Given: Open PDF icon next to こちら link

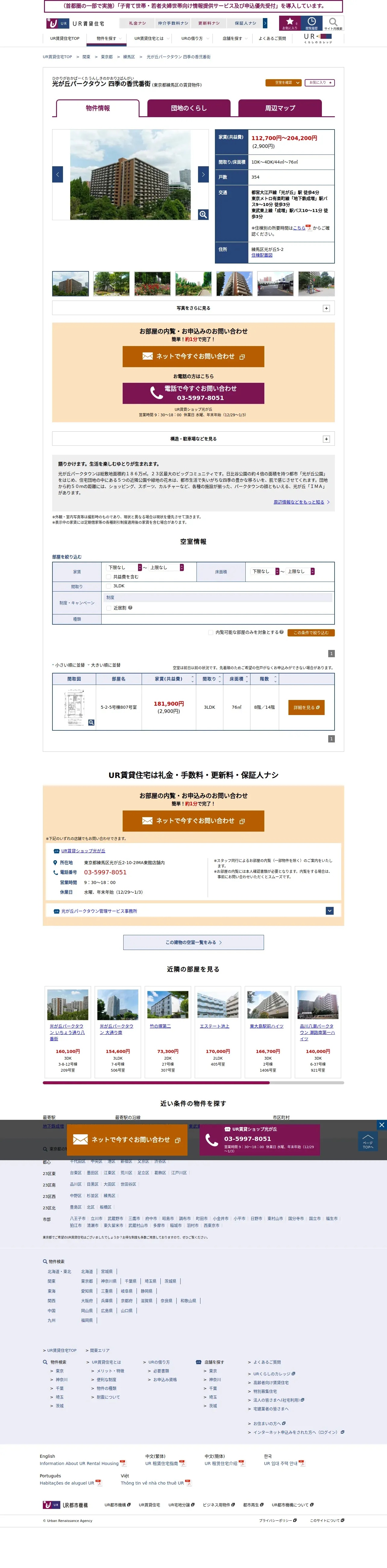Looking at the screenshot, I should point(308,228).
